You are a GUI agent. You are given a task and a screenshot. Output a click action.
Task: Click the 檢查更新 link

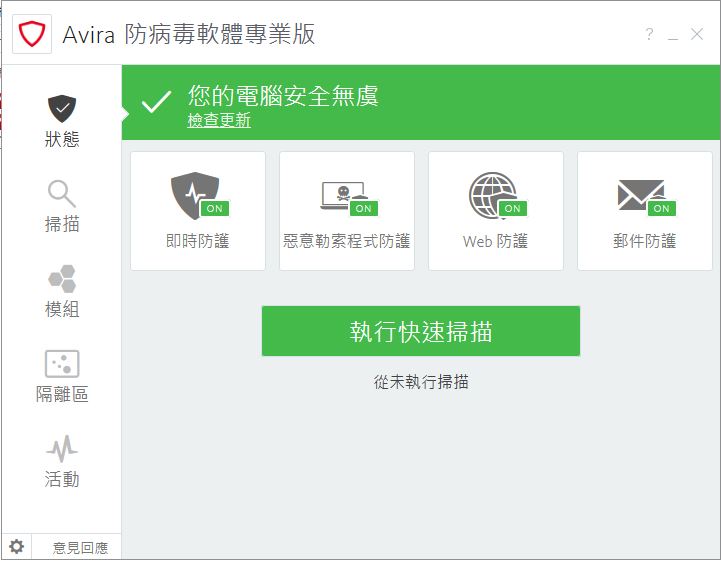tap(219, 121)
